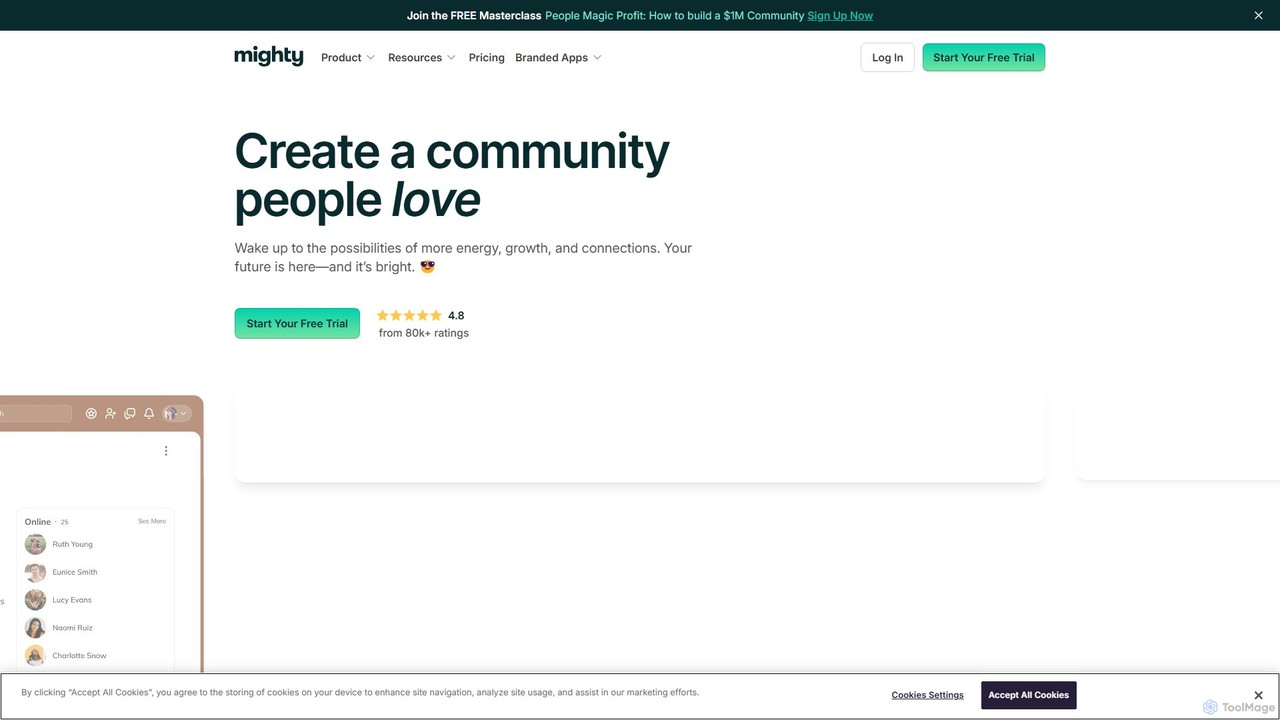Click the search field in preview app
The image size is (1280, 720).
click(35, 413)
